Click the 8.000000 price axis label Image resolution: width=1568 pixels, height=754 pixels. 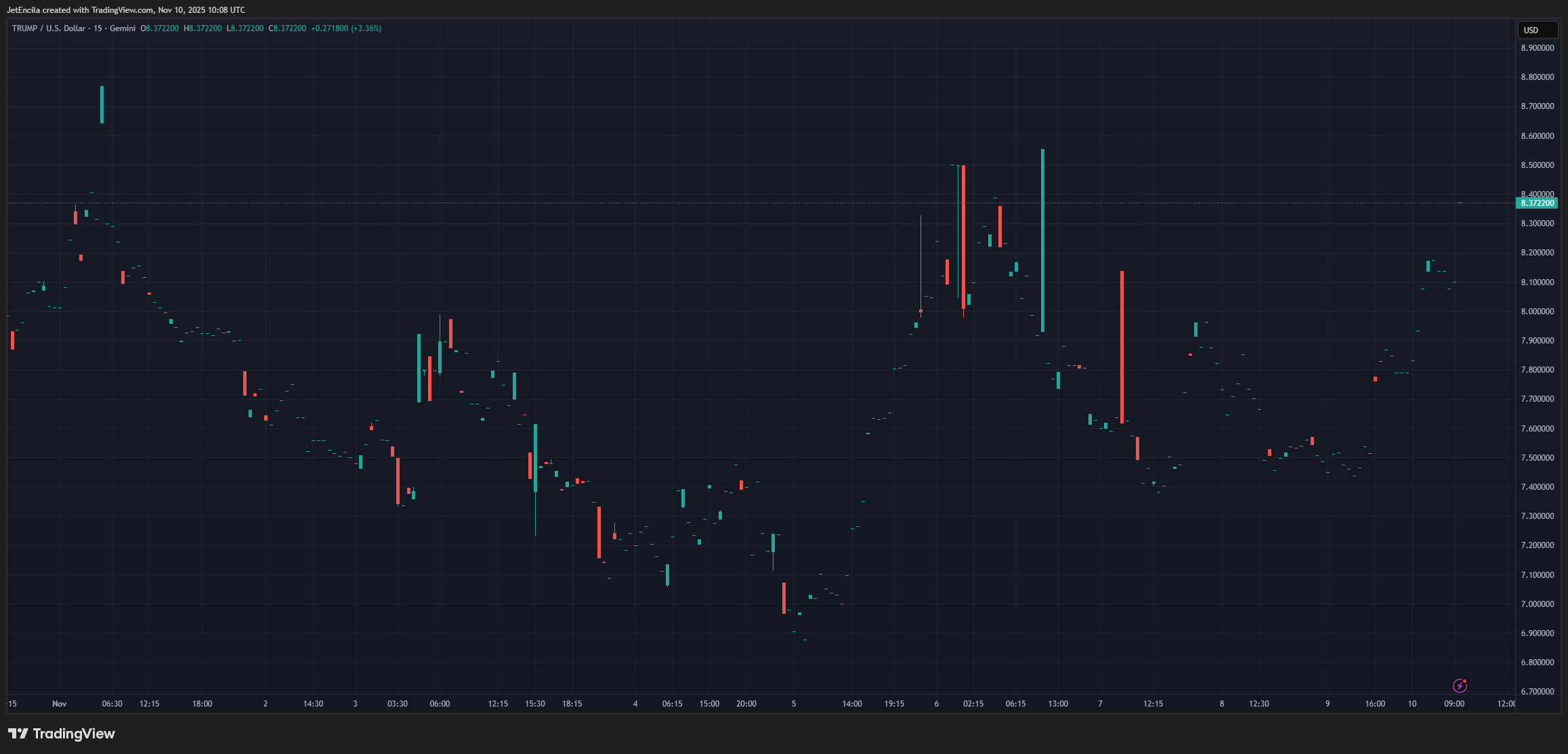[x=1537, y=312]
